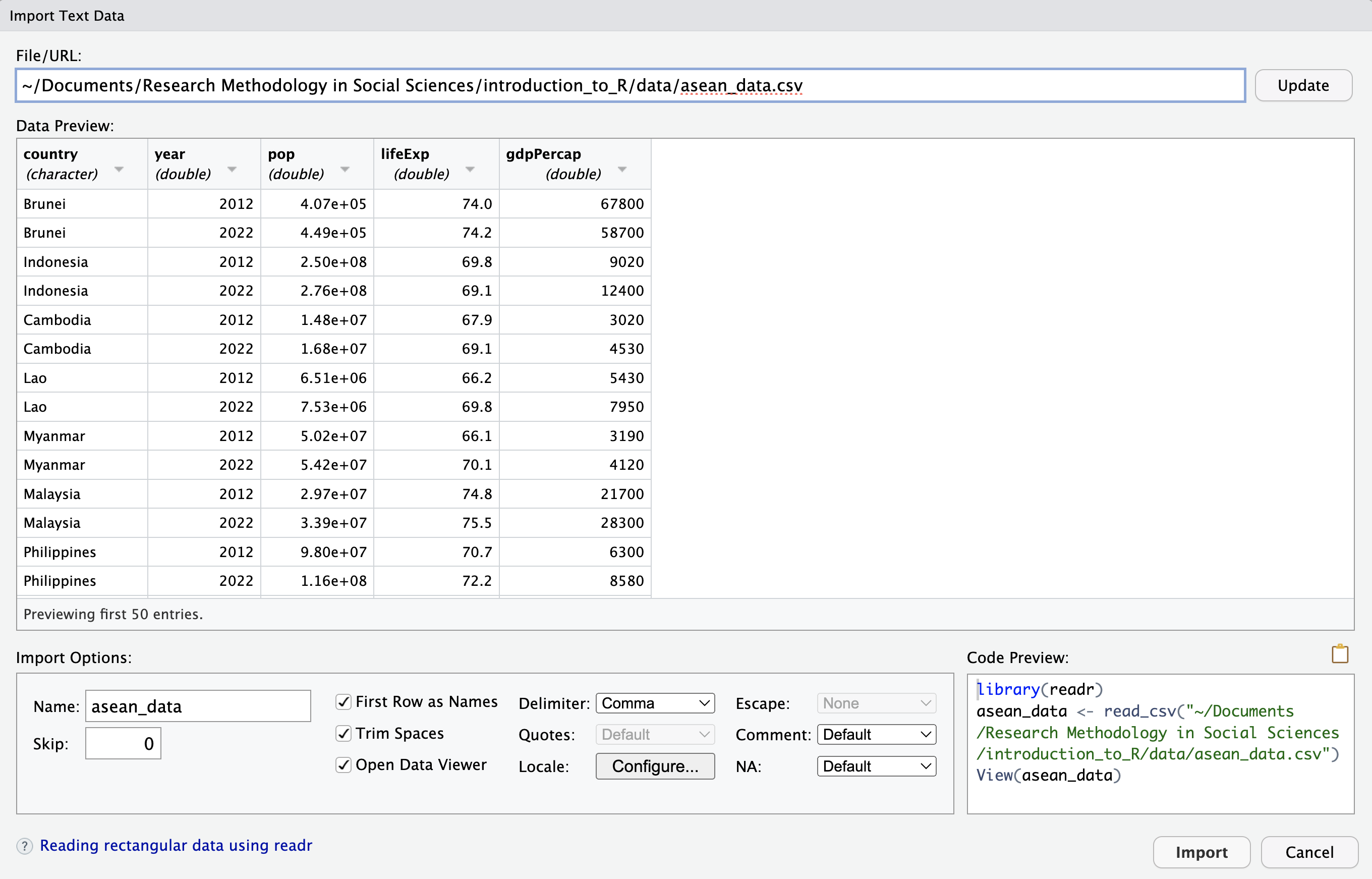Click the lifeExp column header name
1372x879 pixels.
405,154
